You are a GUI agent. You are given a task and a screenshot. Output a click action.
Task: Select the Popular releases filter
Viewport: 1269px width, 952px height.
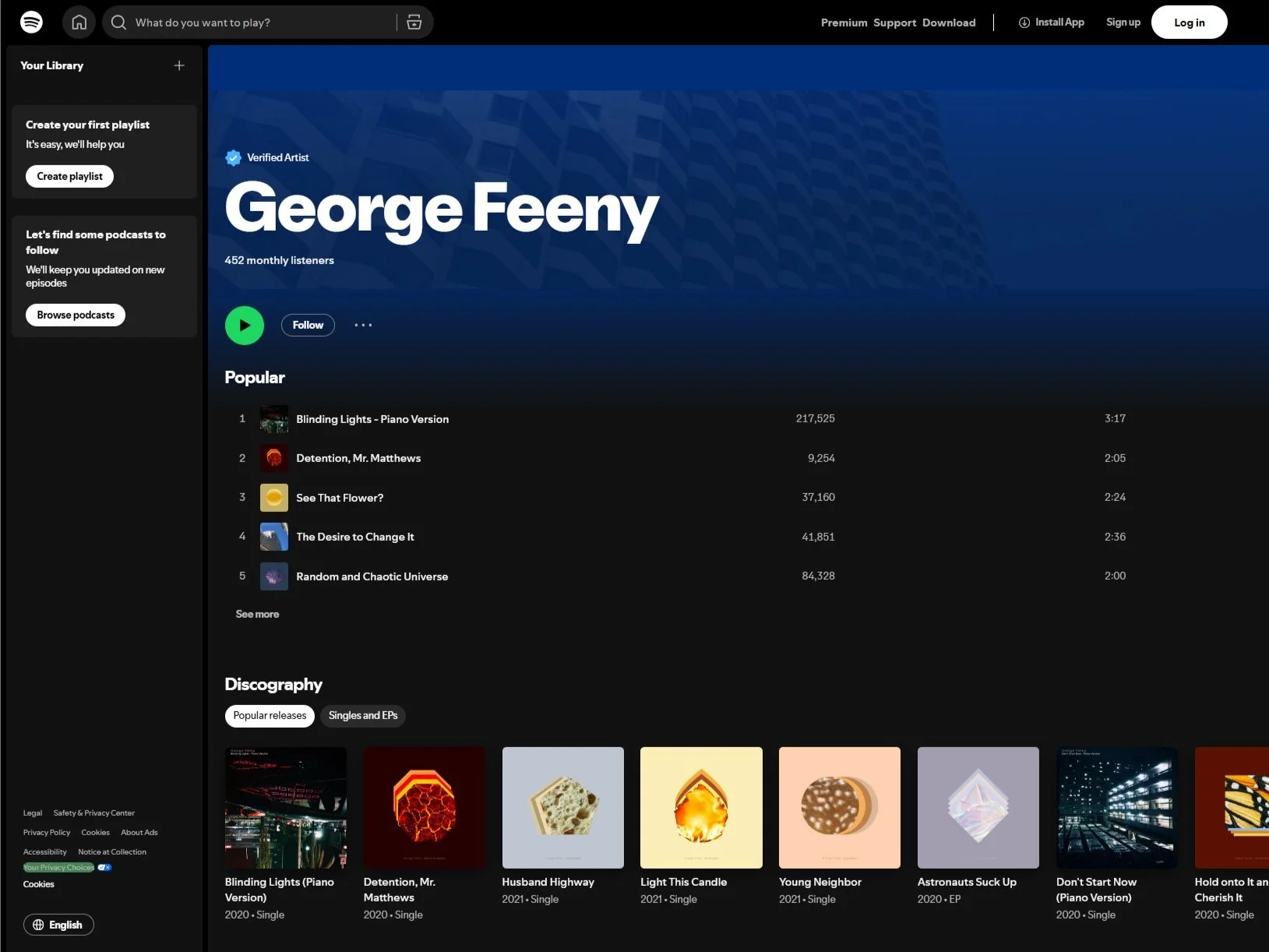pos(270,716)
